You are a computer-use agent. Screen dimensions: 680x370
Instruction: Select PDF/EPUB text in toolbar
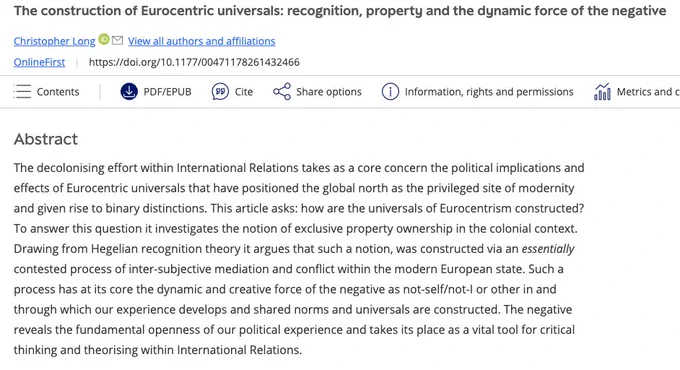click(167, 92)
